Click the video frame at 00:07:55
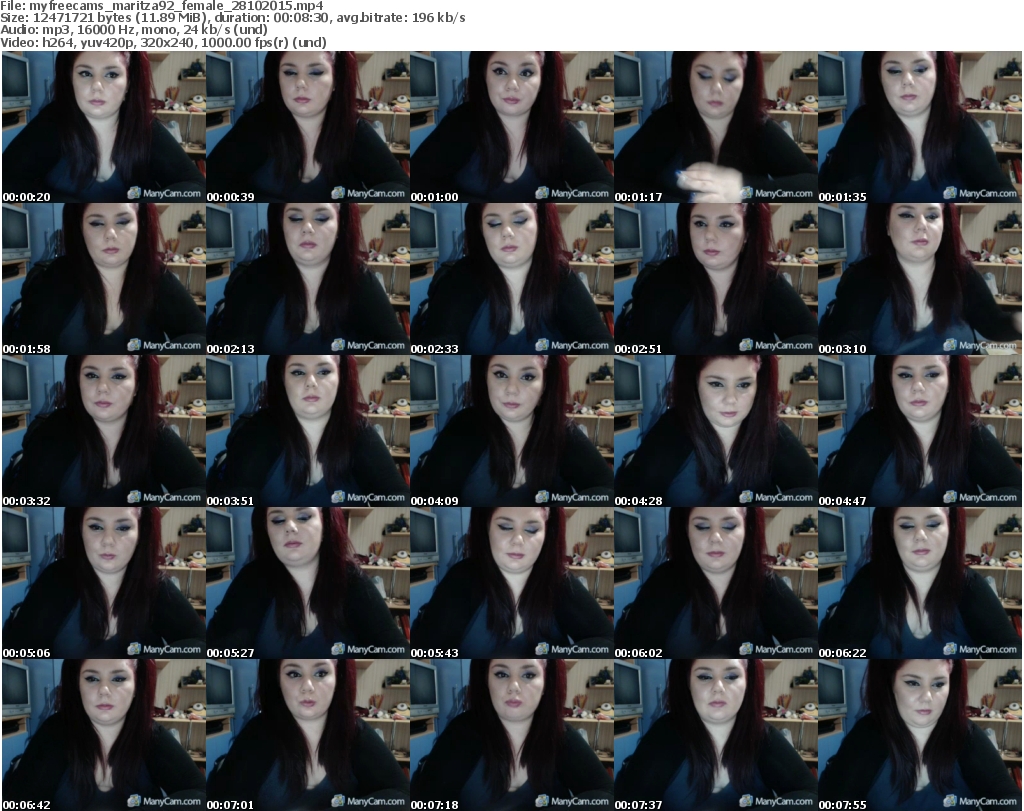 pyautogui.click(x=920, y=735)
